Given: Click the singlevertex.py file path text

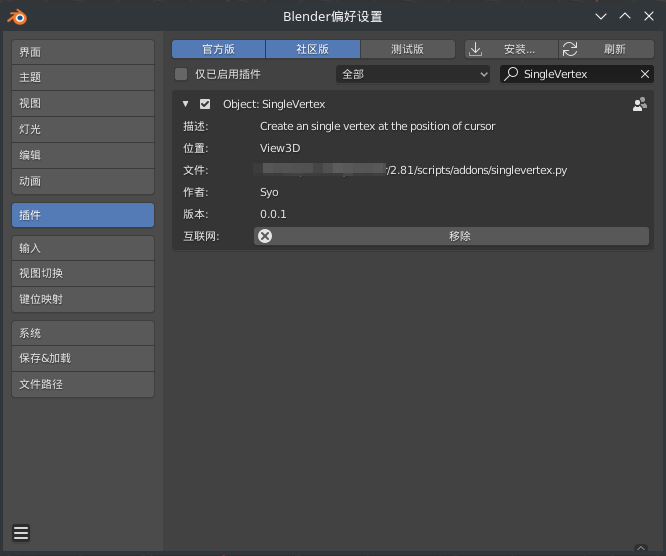Looking at the screenshot, I should click(477, 170).
